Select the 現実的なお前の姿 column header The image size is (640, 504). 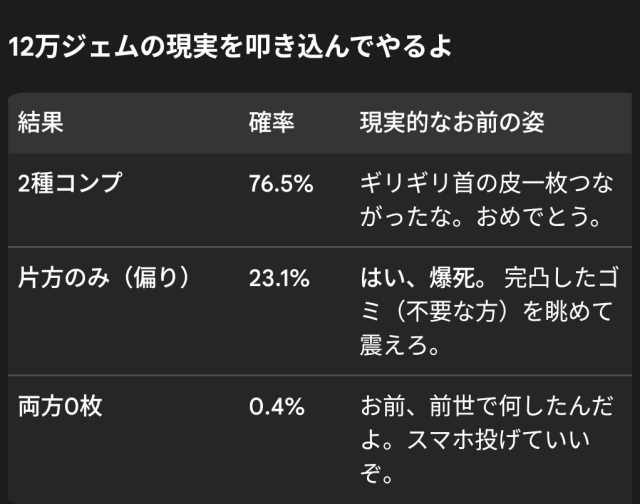click(x=451, y=123)
